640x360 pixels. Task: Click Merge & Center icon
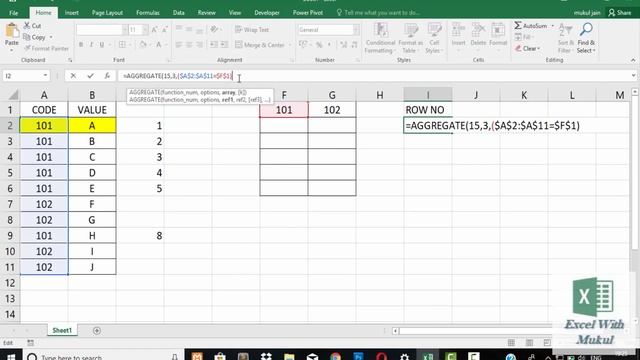coord(239,44)
